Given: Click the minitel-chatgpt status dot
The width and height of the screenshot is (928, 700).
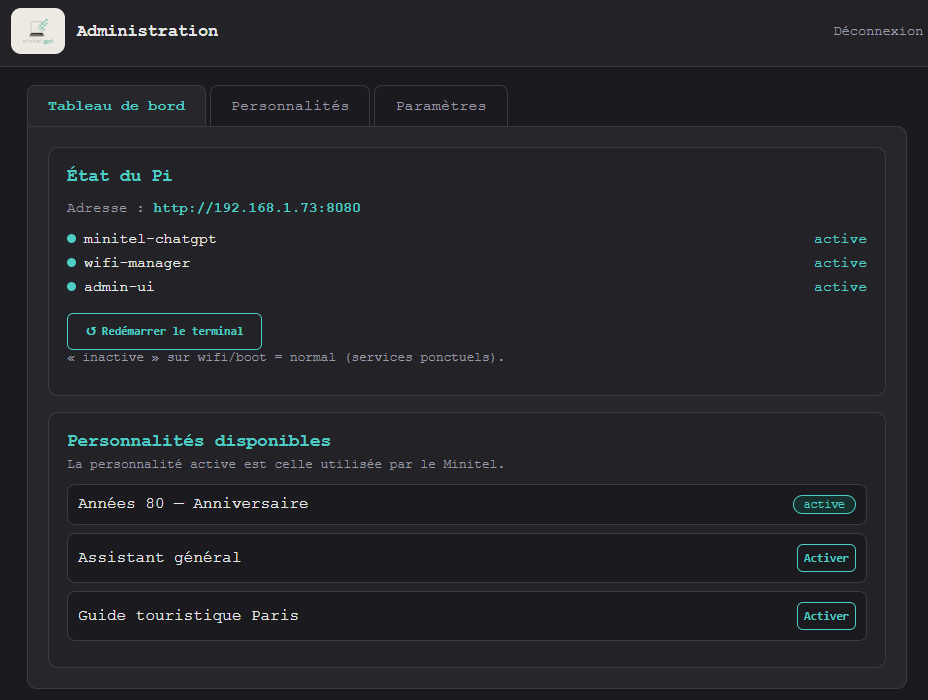Looking at the screenshot, I should click(72, 238).
